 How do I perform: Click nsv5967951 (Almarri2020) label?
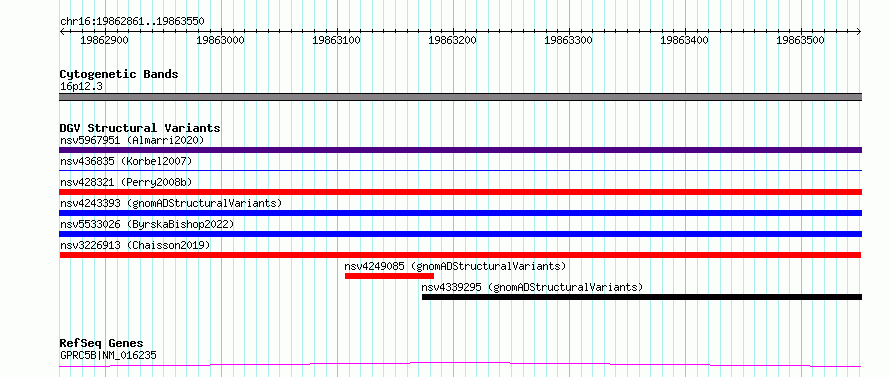[132, 140]
